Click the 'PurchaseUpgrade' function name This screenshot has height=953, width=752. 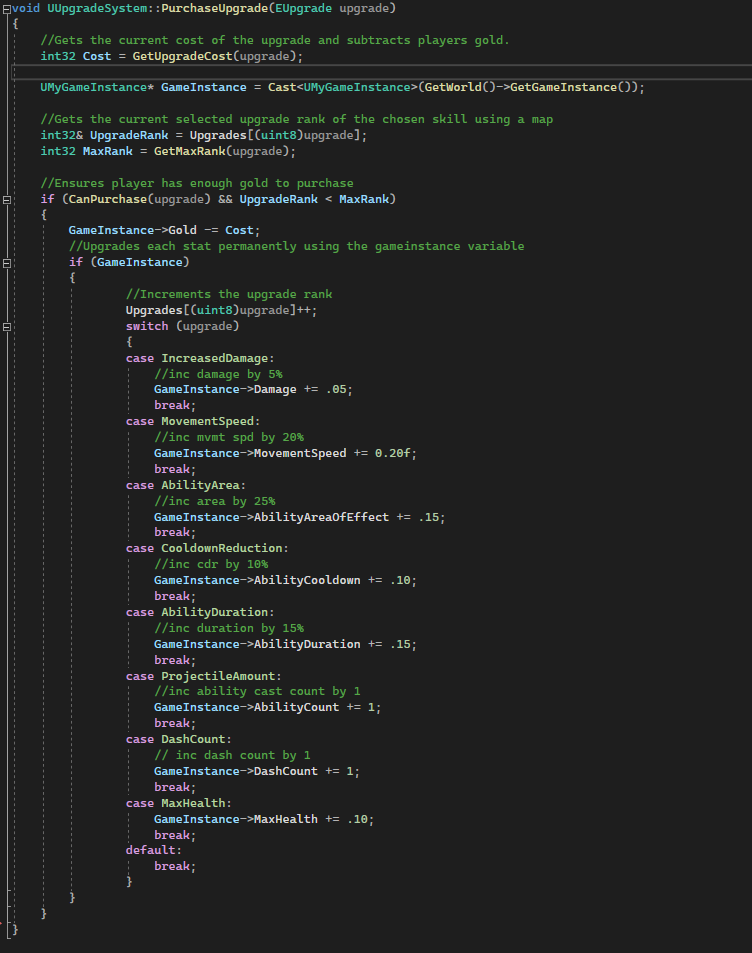click(215, 8)
